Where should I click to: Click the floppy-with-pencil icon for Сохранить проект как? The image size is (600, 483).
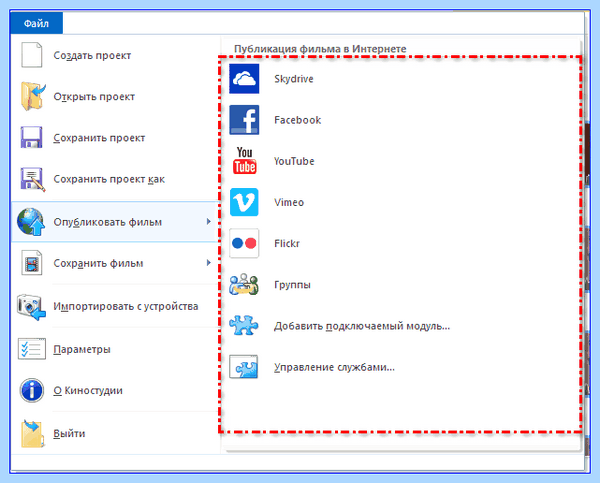33,179
